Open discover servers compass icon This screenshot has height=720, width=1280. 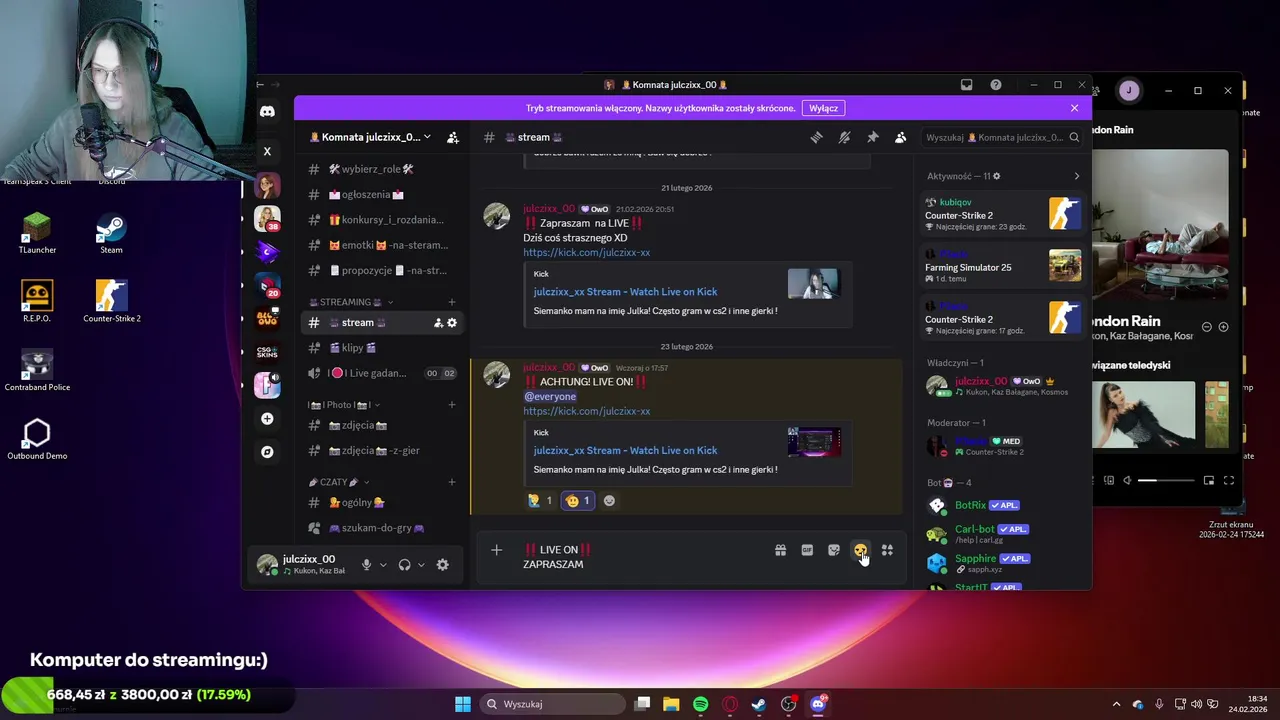(267, 452)
